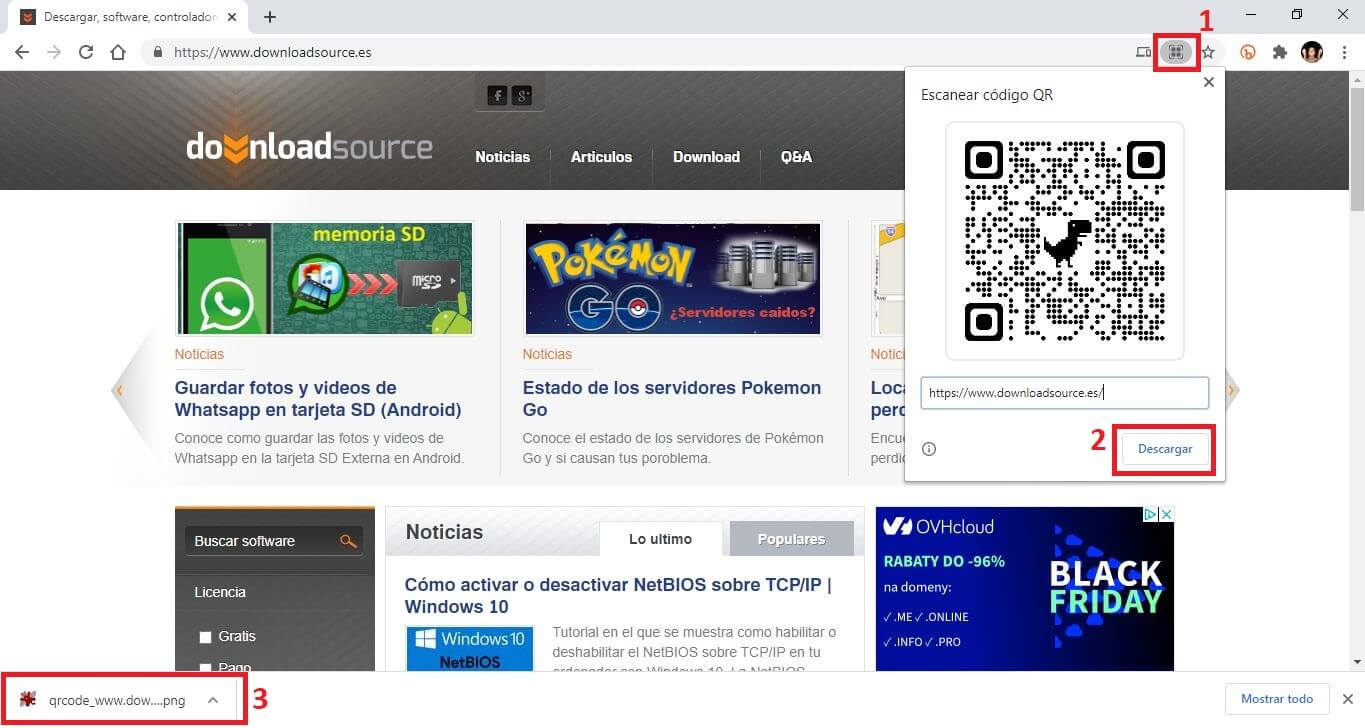Open the user profile avatar
This screenshot has width=1365, height=728.
point(1312,52)
